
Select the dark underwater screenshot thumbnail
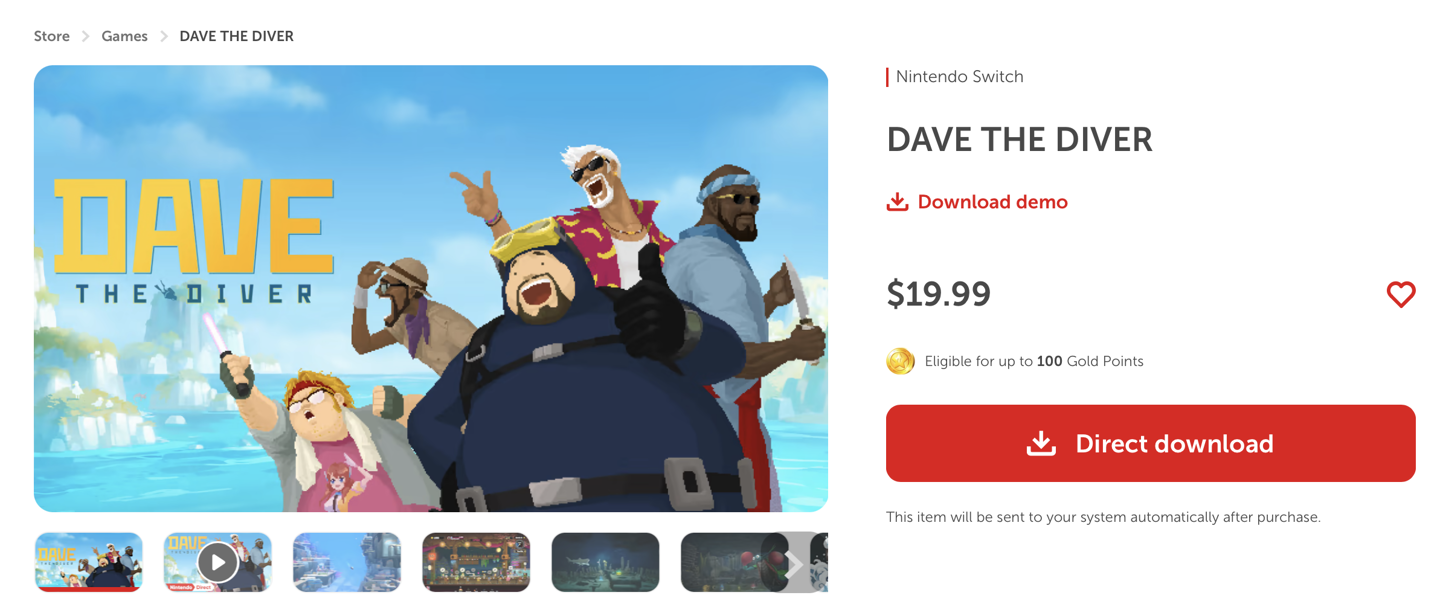(x=605, y=562)
